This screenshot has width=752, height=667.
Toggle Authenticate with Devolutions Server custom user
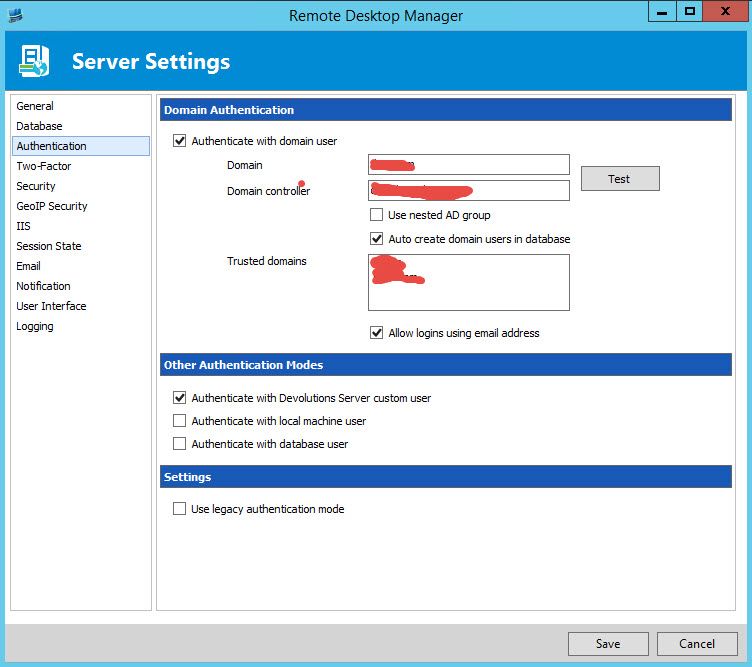pyautogui.click(x=179, y=398)
